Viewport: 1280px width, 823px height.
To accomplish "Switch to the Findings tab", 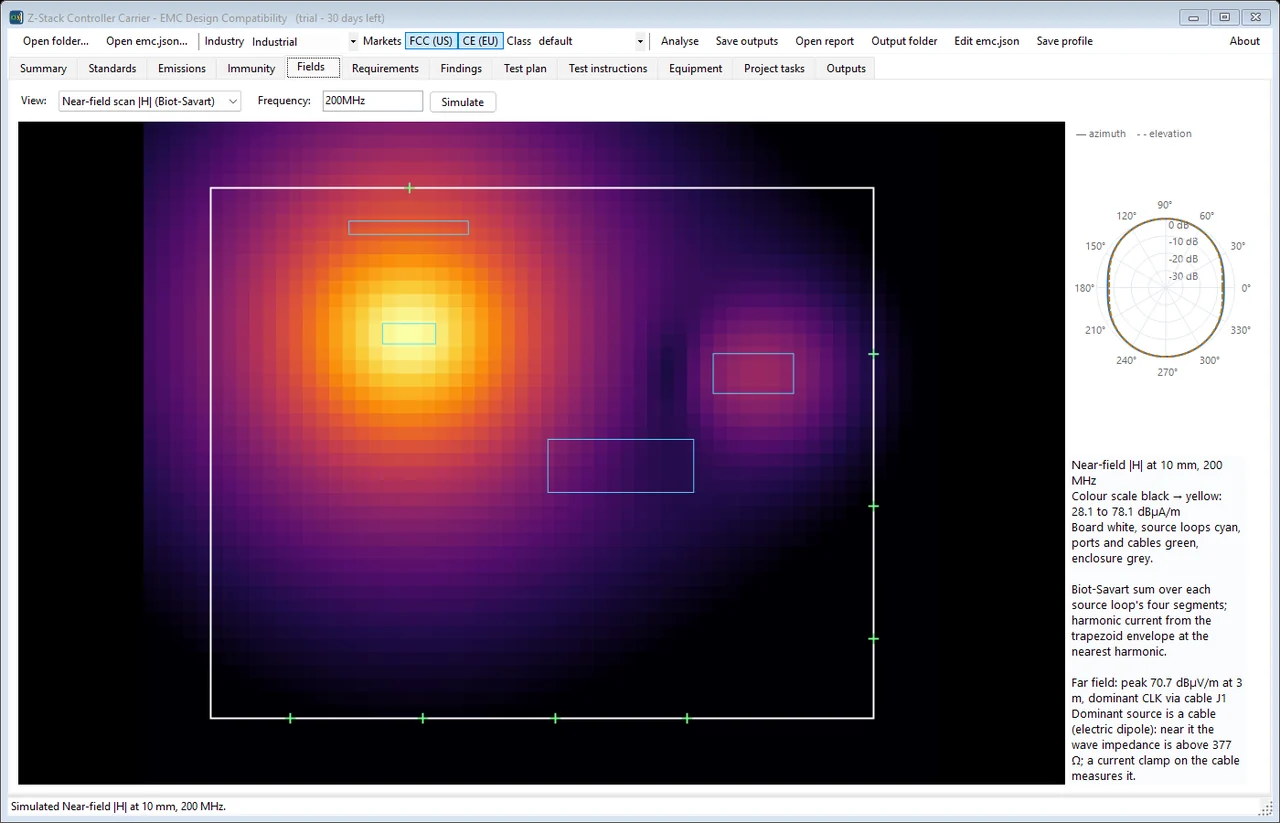I will pos(461,68).
